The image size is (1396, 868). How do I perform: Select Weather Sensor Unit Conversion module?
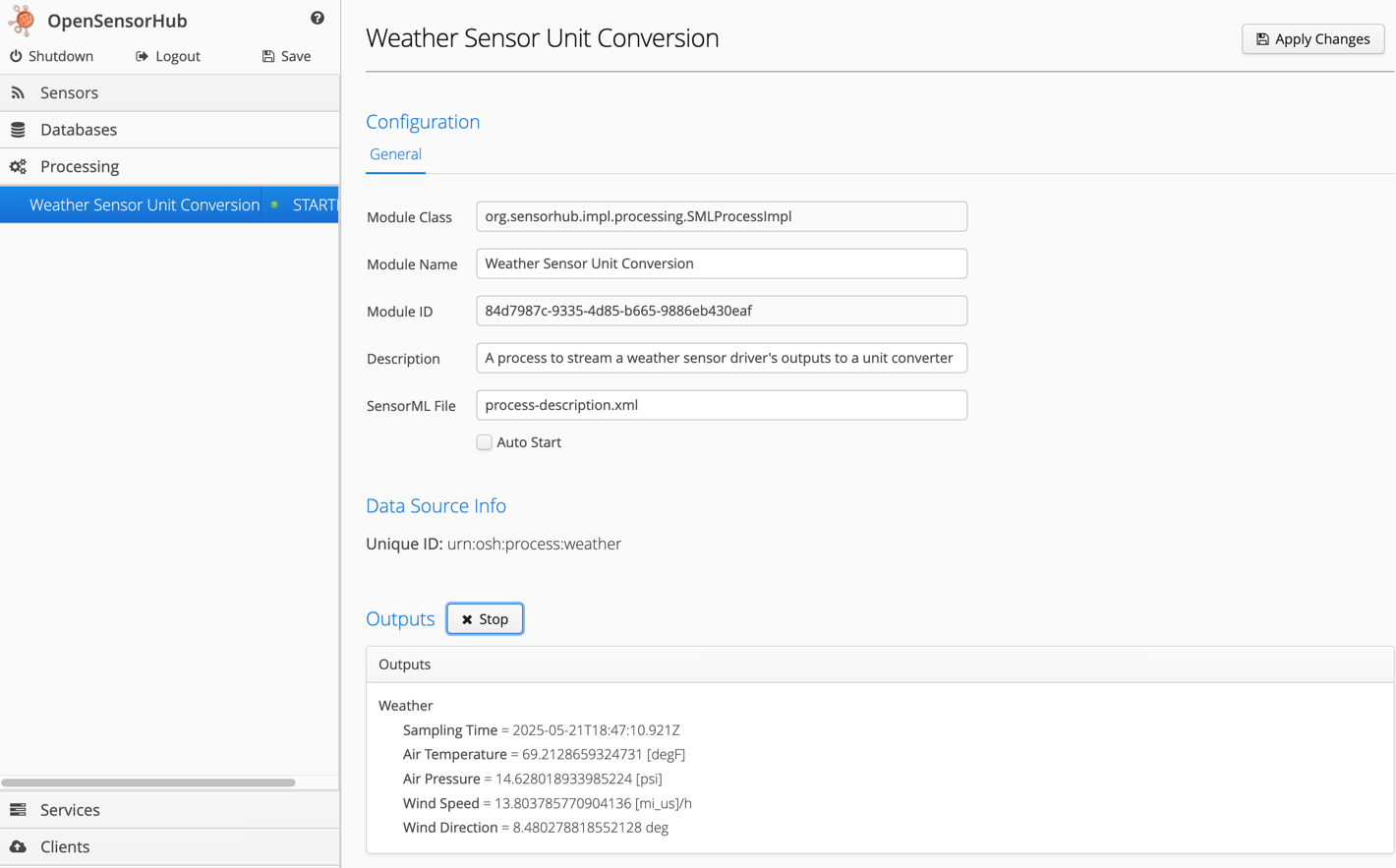coord(145,204)
